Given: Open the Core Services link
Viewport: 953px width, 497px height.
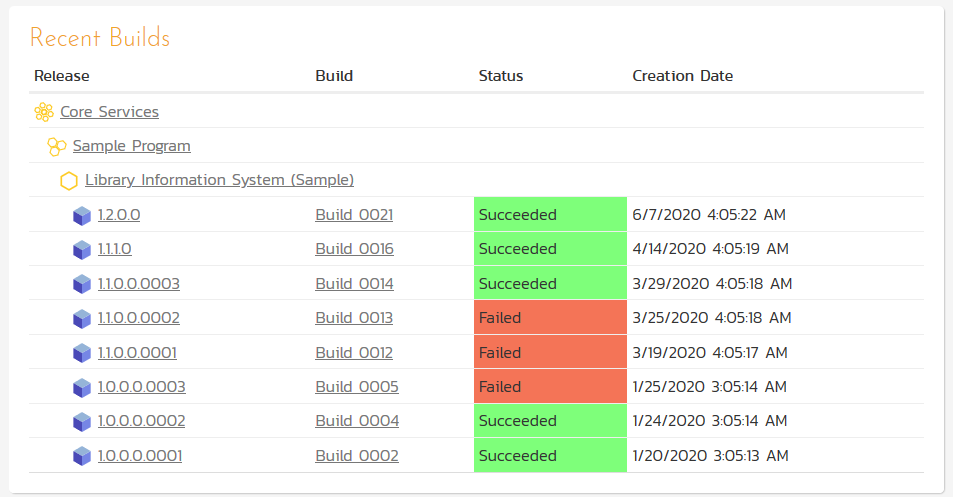Looking at the screenshot, I should (109, 112).
